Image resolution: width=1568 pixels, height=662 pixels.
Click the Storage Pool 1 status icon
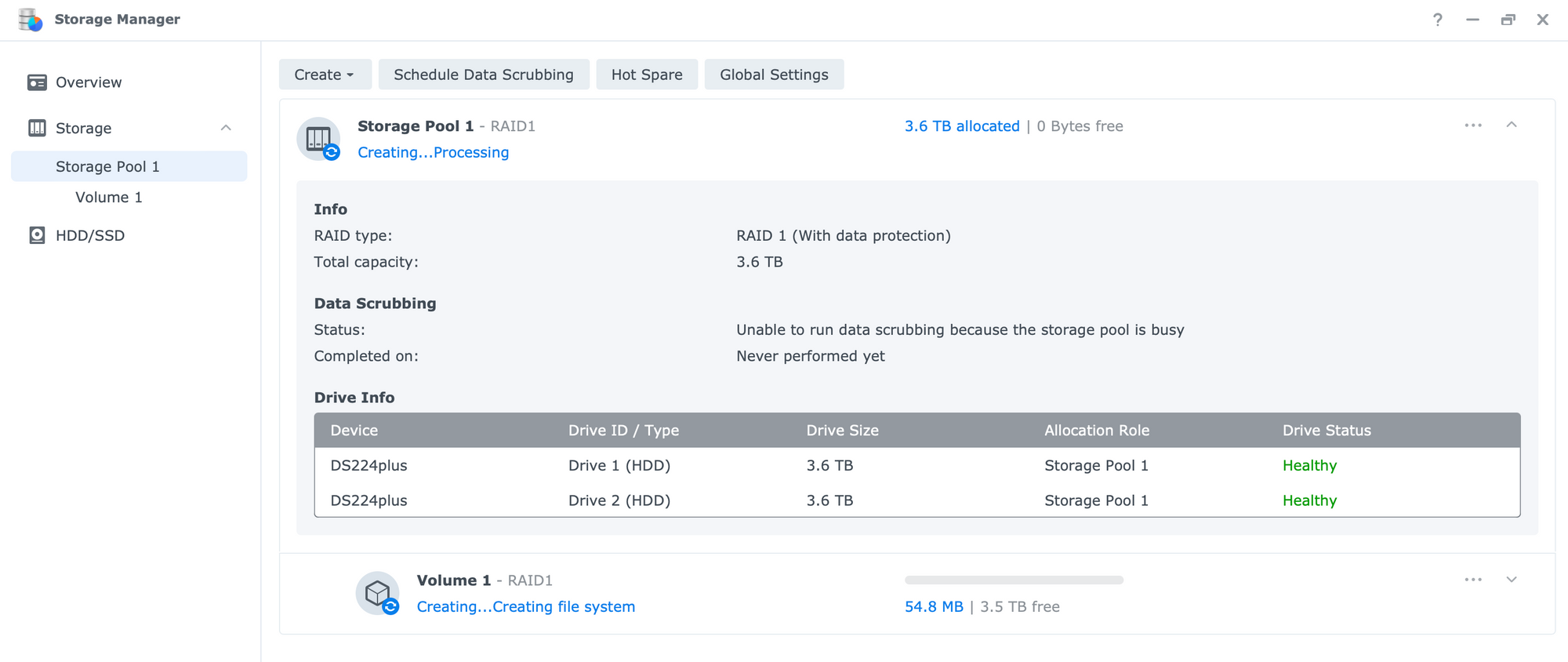click(319, 139)
